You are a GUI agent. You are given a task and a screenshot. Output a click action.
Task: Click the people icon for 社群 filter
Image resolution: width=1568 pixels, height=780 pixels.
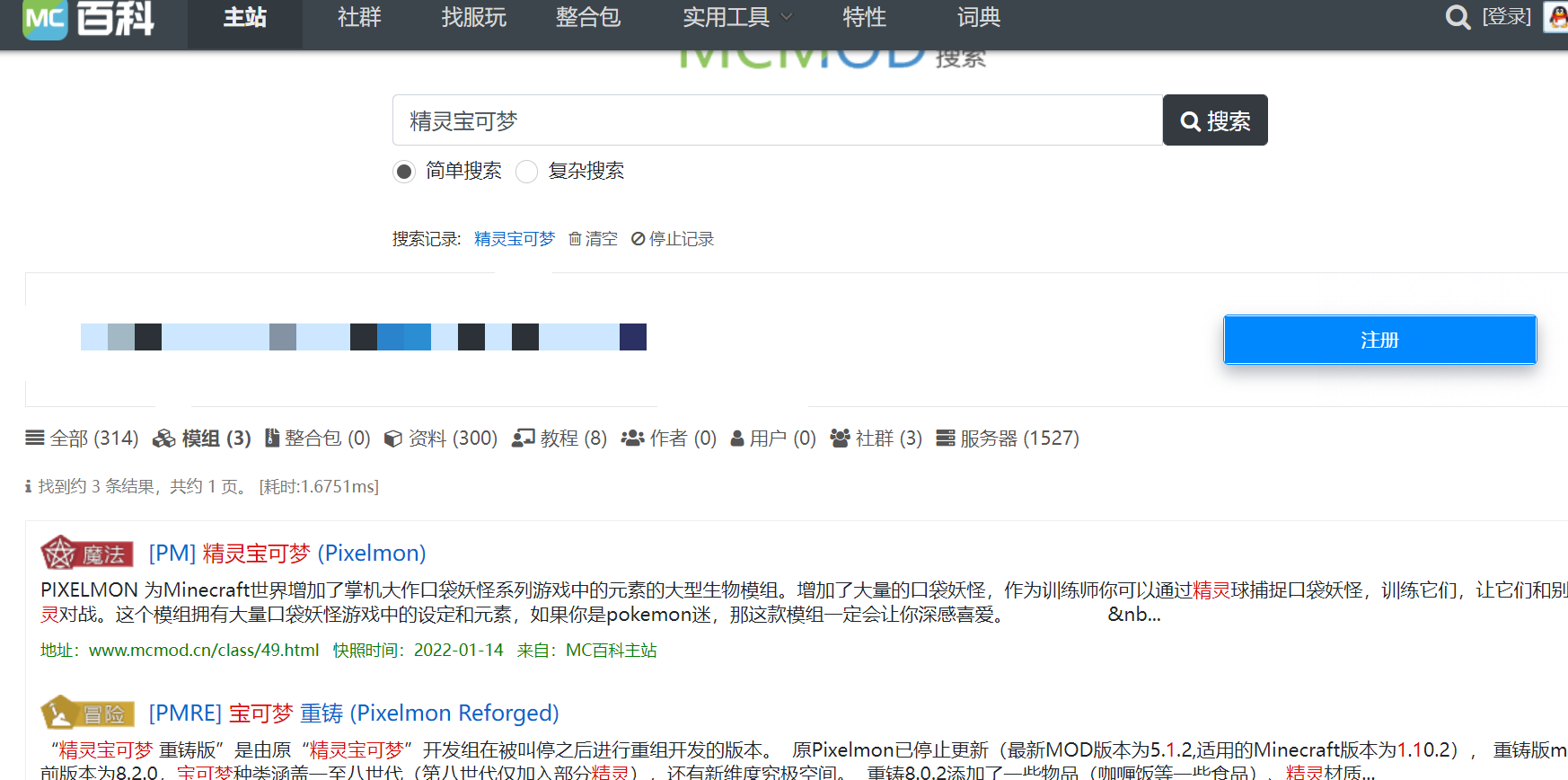coord(840,439)
